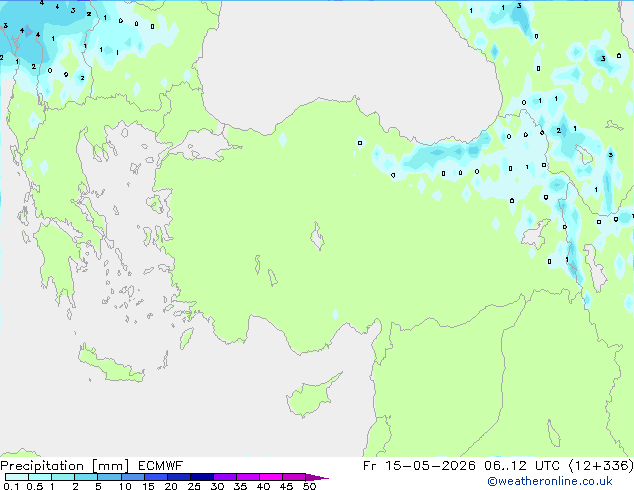This screenshot has height=490, width=634.
Task: Click the legend label '50'
Action: click(309, 486)
